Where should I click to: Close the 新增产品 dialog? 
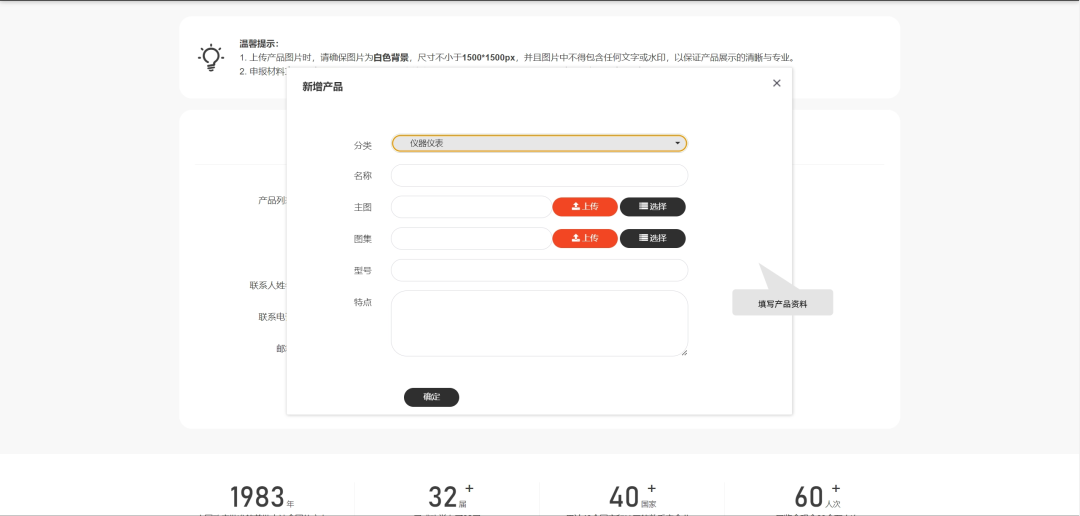pyautogui.click(x=776, y=83)
